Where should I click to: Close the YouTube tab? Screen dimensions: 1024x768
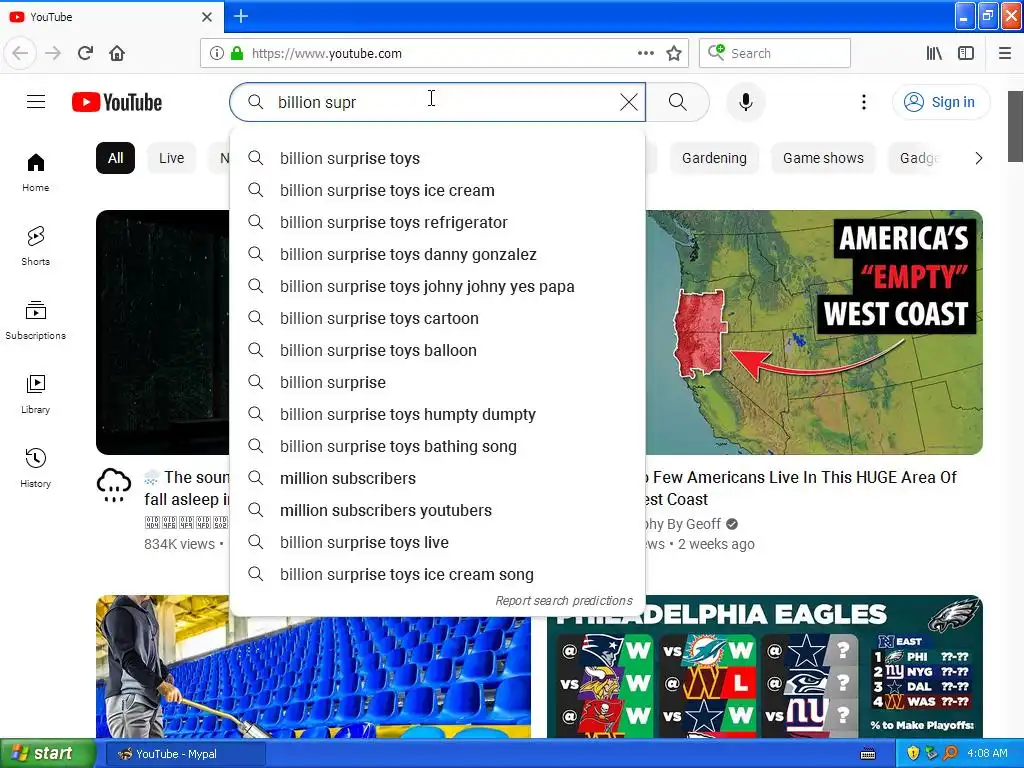point(207,17)
